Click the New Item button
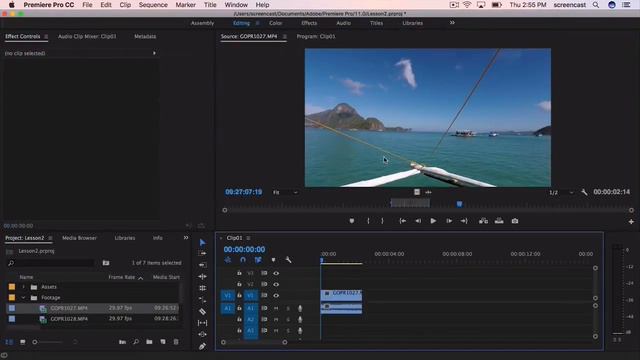 pos(163,342)
